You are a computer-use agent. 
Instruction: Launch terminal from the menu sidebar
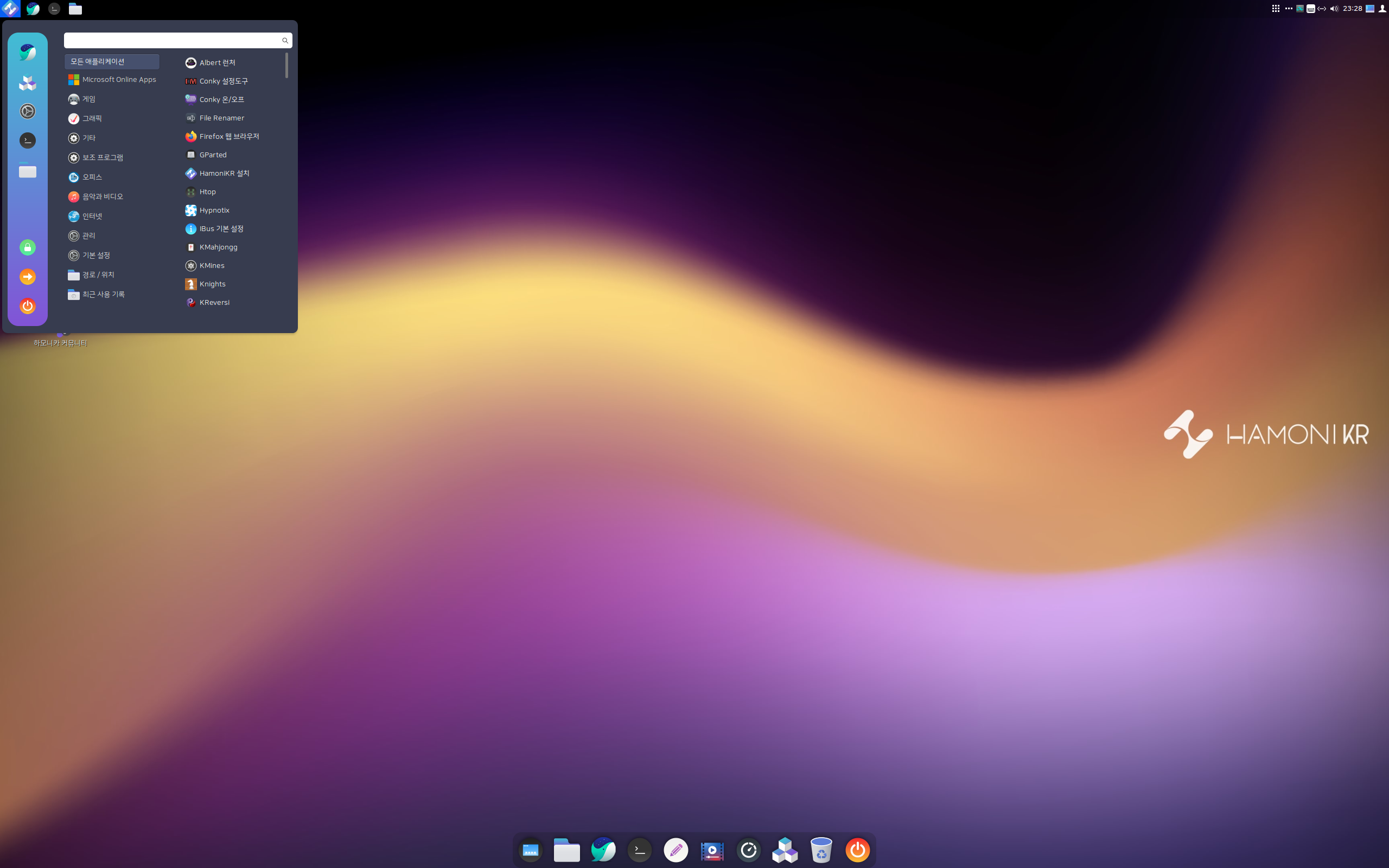(x=28, y=141)
